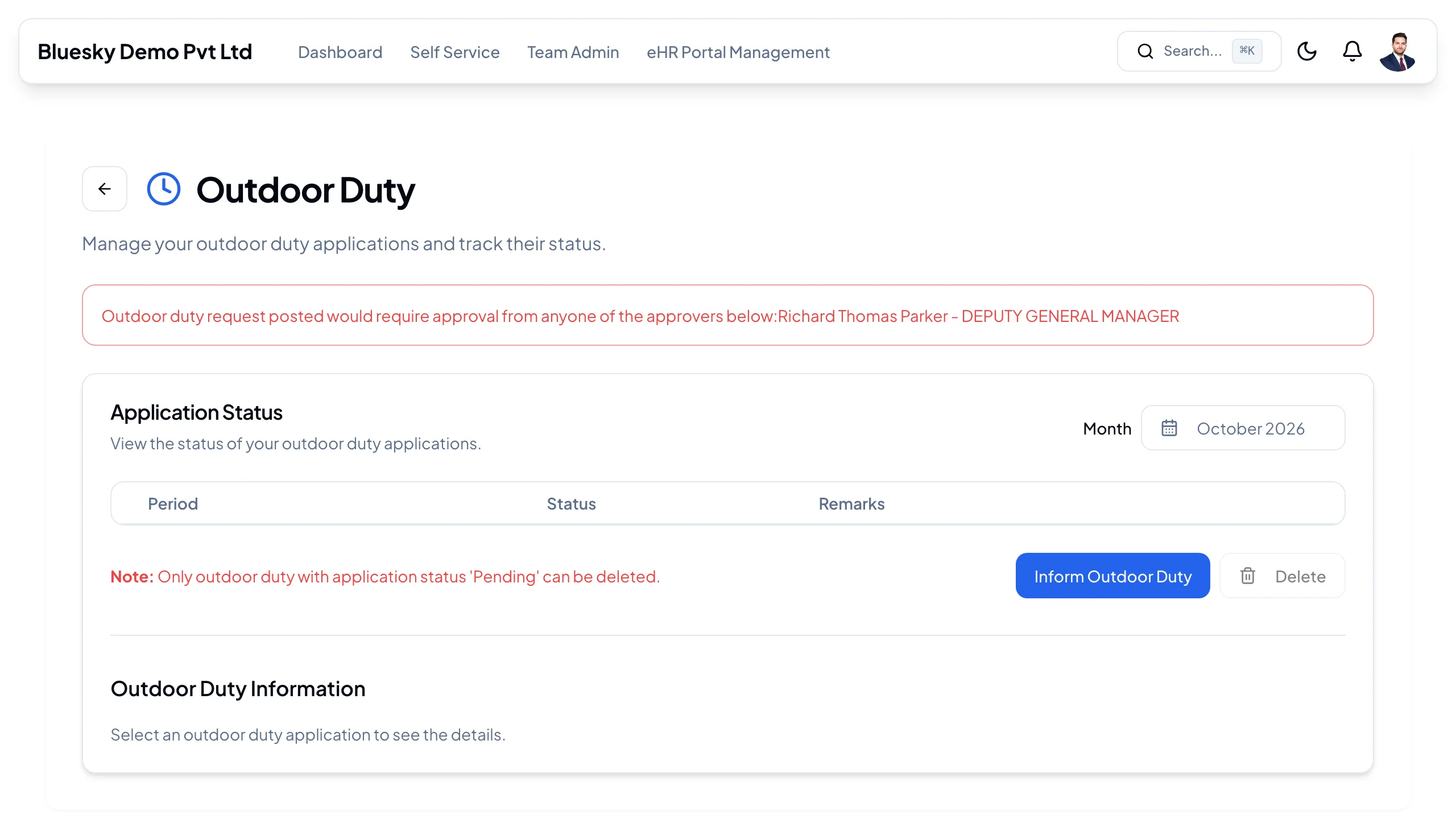The height and width of the screenshot is (819, 1456).
Task: Click 'View the status of your' description
Action: [x=296, y=444]
